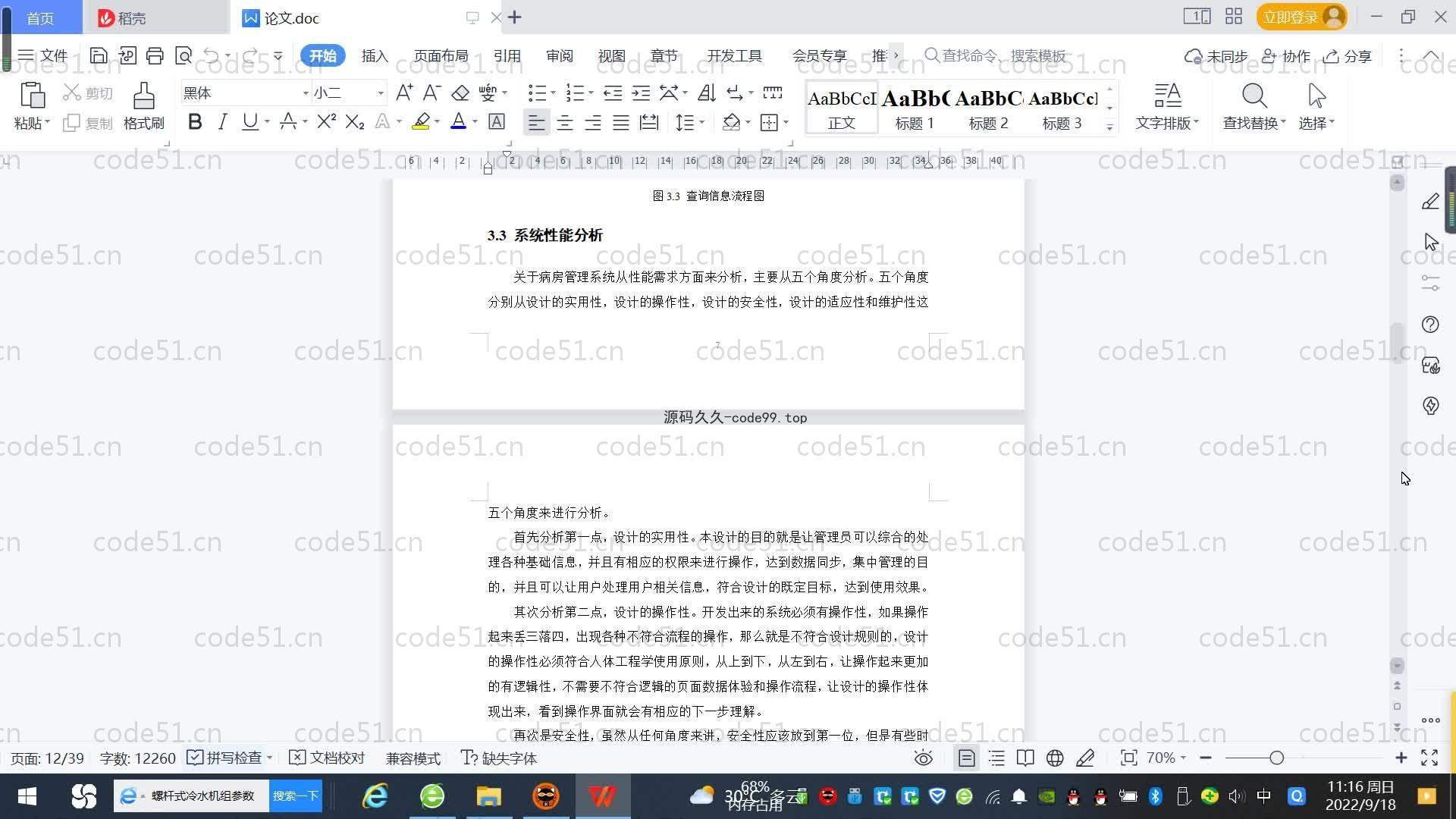This screenshot has width=1456, height=819.
Task: Apply subscript formatting
Action: click(x=355, y=122)
